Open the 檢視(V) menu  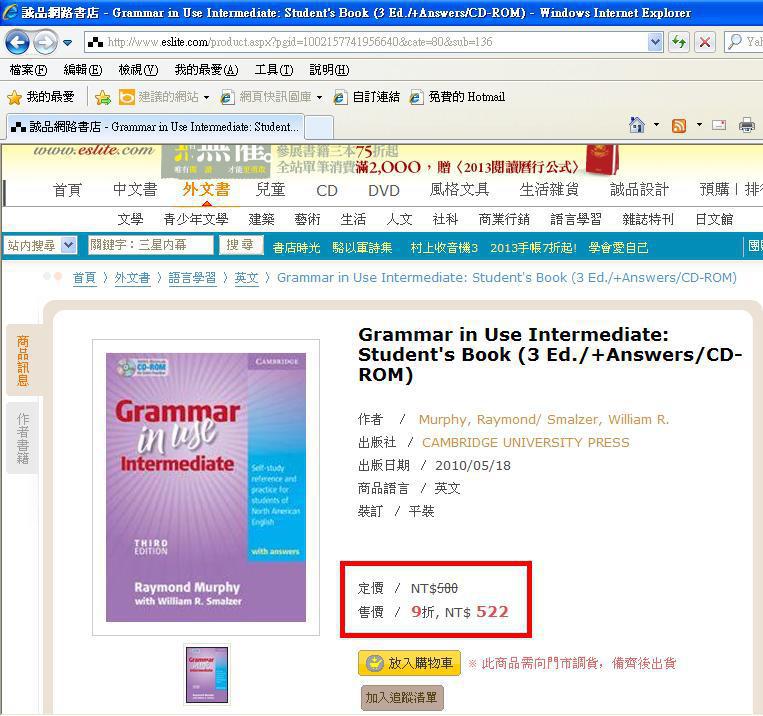(x=138, y=70)
